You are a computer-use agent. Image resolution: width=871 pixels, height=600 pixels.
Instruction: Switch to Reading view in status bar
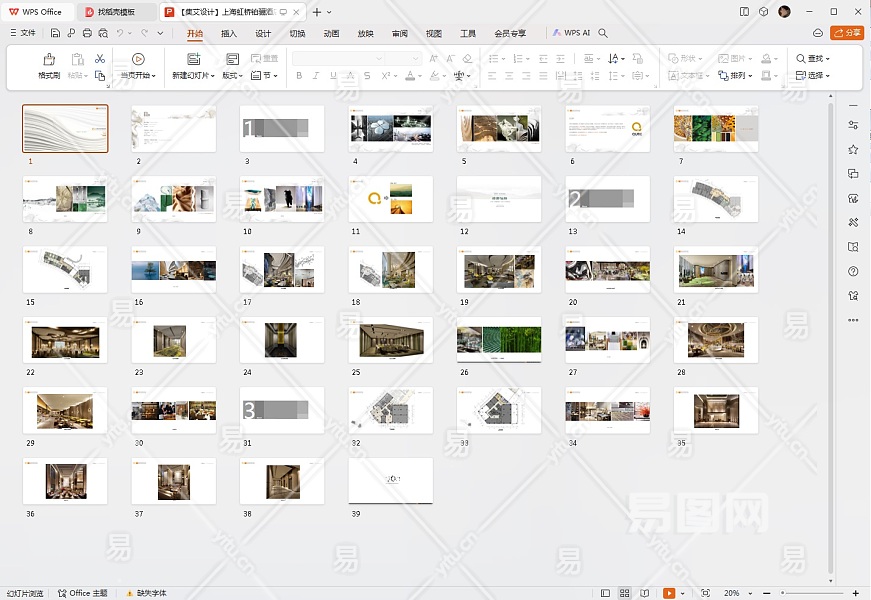[645, 593]
